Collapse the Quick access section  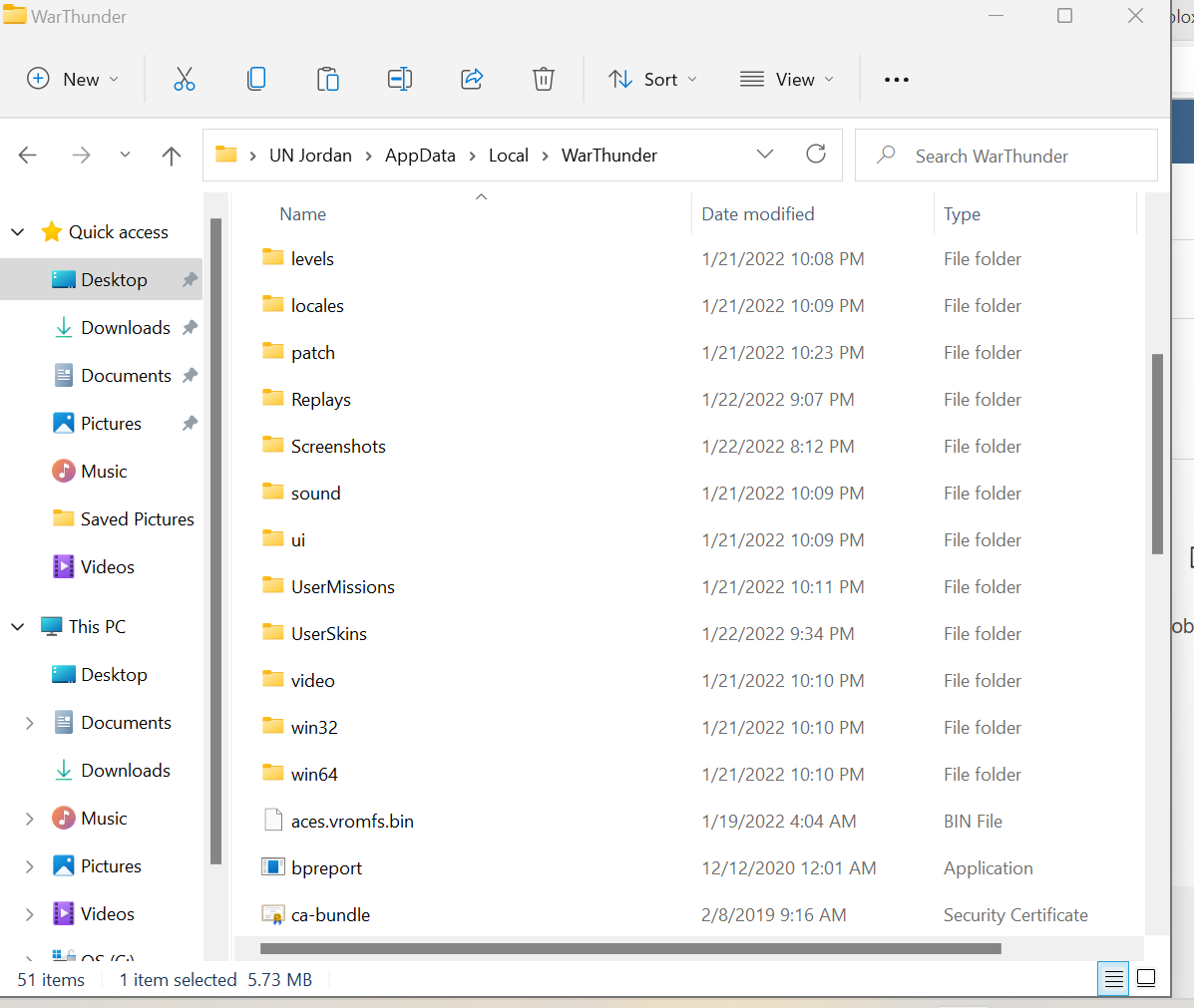point(17,231)
